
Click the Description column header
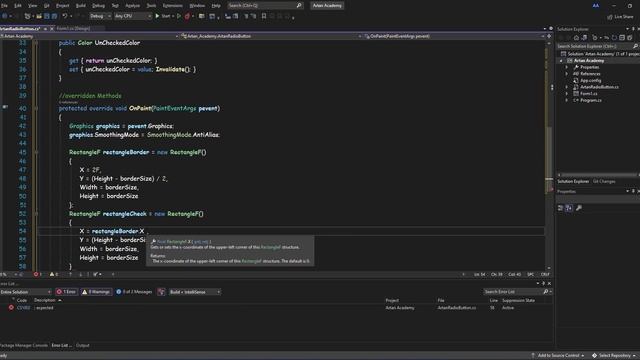(x=45, y=300)
